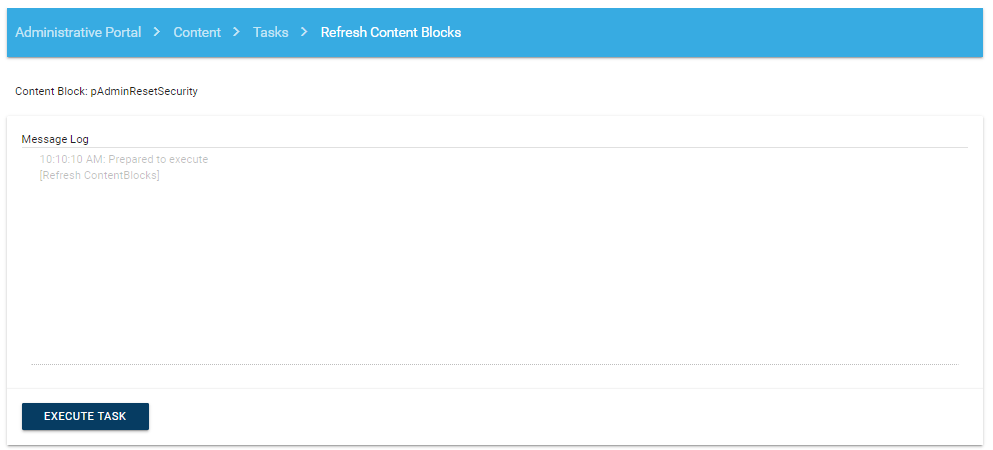The image size is (993, 450).
Task: Click the [Refresh ContentBlocks] log line
Action: click(x=99, y=176)
